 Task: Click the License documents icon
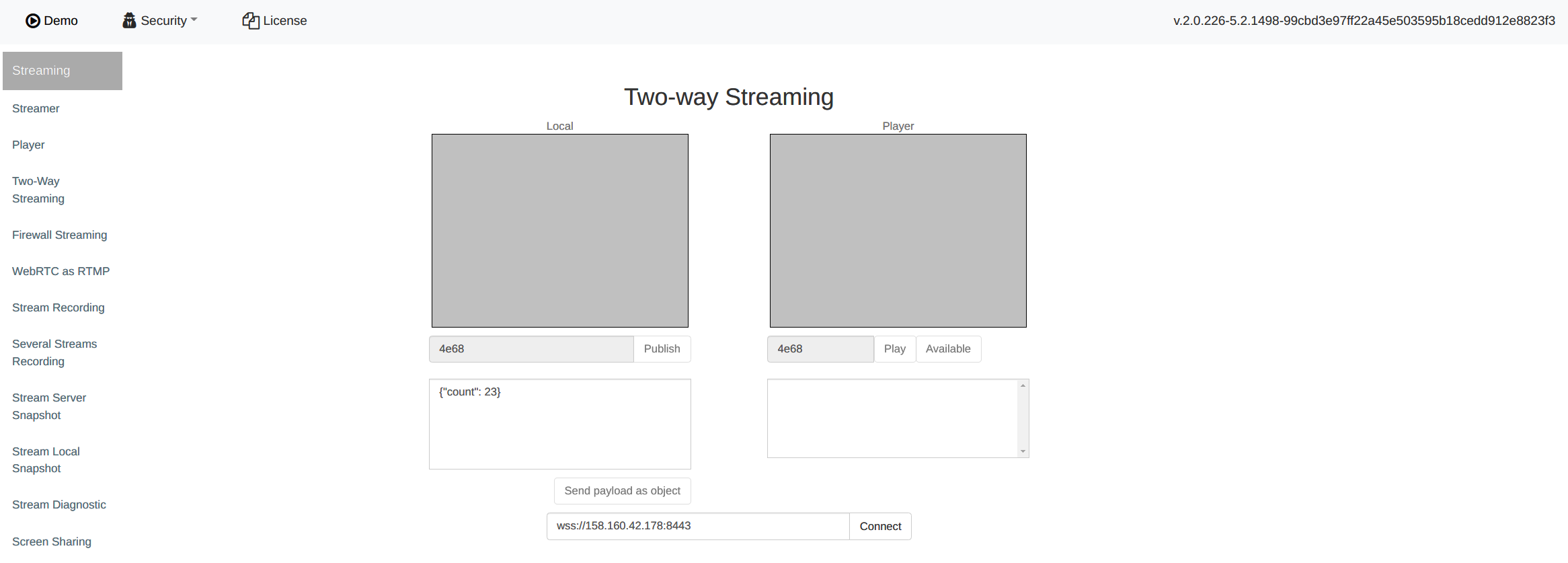(251, 21)
